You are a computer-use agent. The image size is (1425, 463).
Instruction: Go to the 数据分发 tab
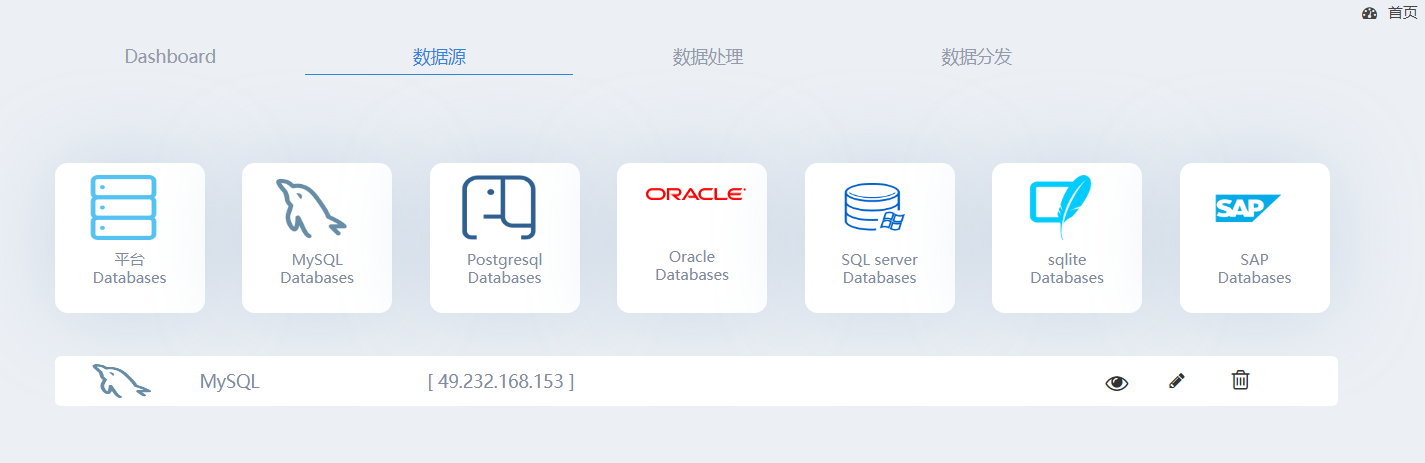tap(976, 57)
